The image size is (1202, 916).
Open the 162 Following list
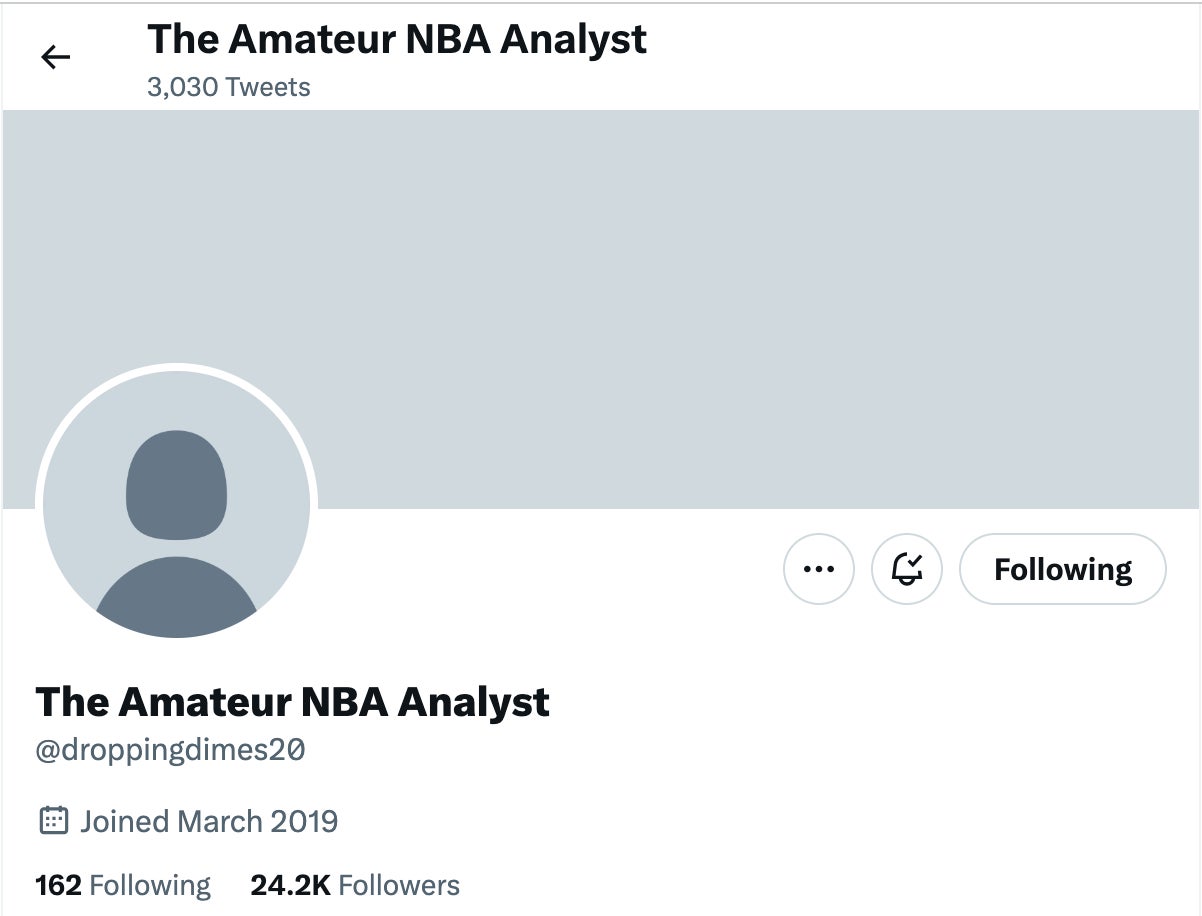pyautogui.click(x=123, y=885)
